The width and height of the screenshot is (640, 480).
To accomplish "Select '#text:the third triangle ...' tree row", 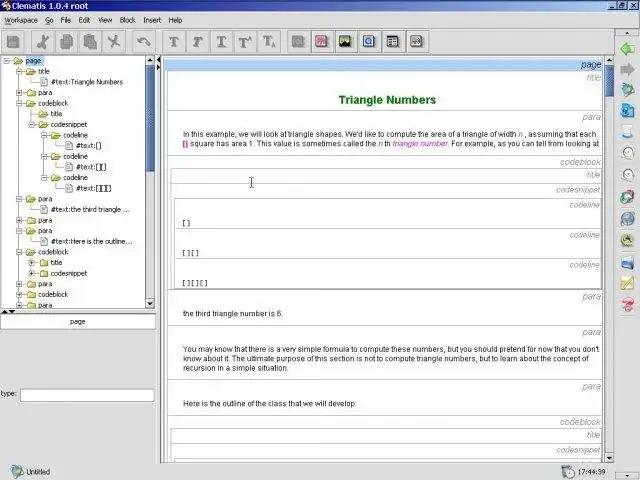I will (x=90, y=209).
